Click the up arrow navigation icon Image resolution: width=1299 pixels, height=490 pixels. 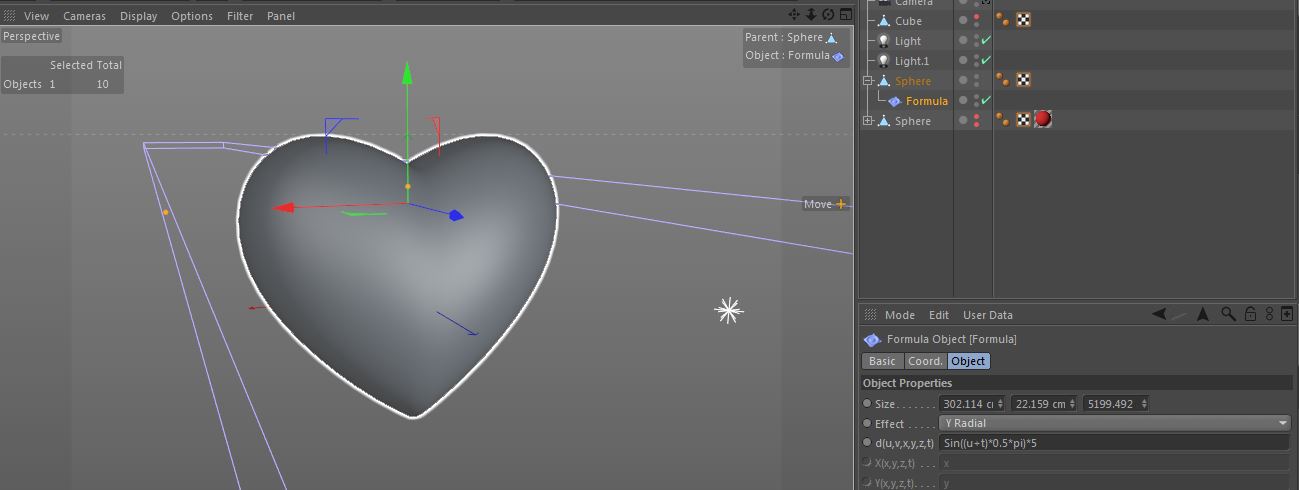click(1203, 314)
